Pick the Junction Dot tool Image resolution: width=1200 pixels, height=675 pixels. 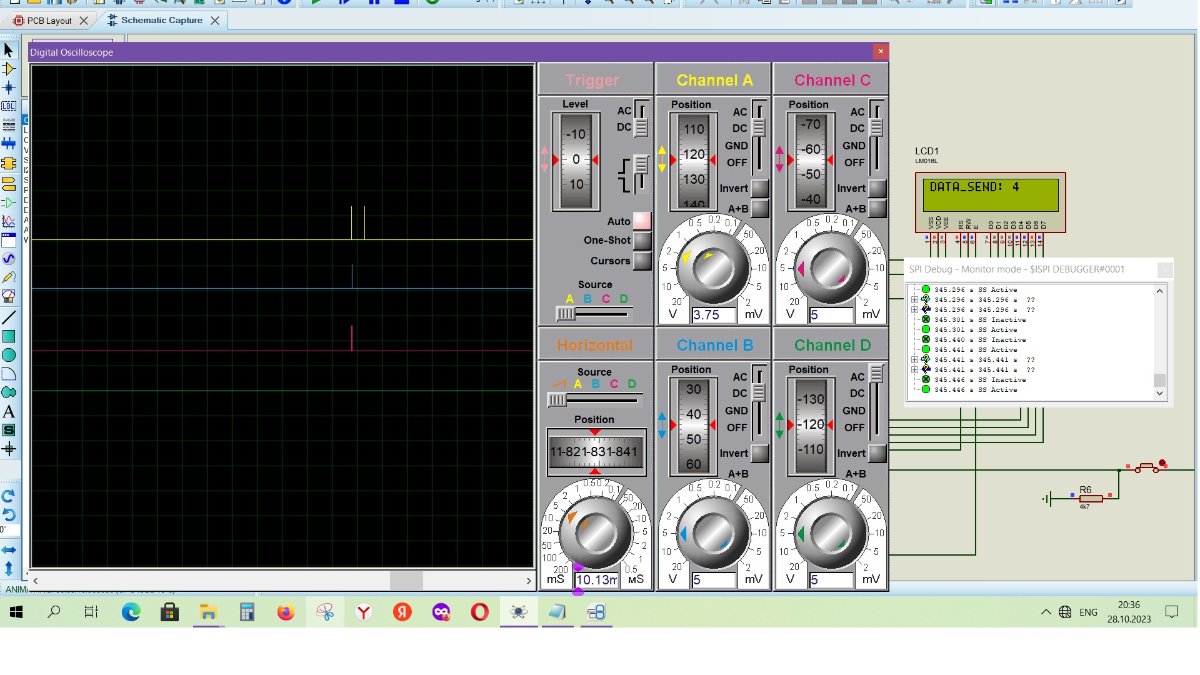(x=9, y=87)
